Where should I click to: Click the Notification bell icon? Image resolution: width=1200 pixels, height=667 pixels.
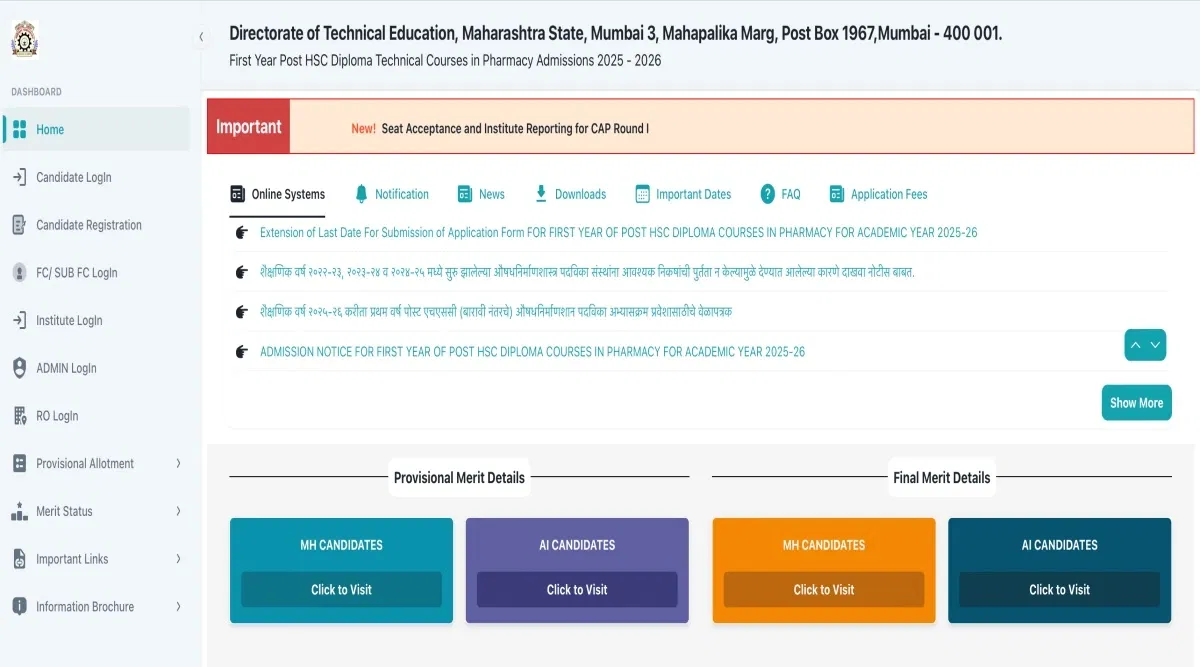[361, 194]
